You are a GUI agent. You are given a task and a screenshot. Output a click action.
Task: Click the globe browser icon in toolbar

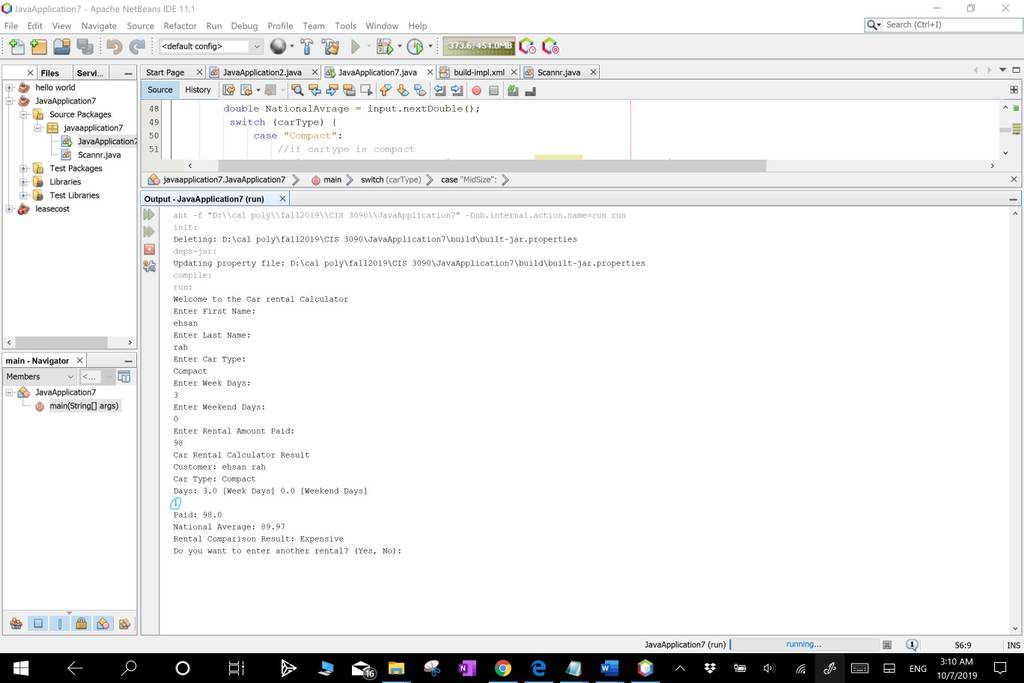tap(278, 46)
